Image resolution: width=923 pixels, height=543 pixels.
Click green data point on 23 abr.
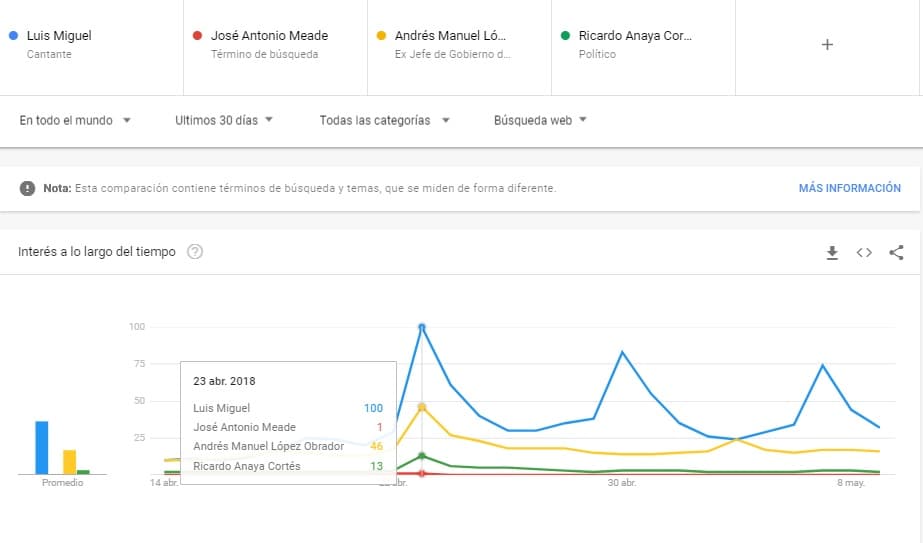click(422, 456)
